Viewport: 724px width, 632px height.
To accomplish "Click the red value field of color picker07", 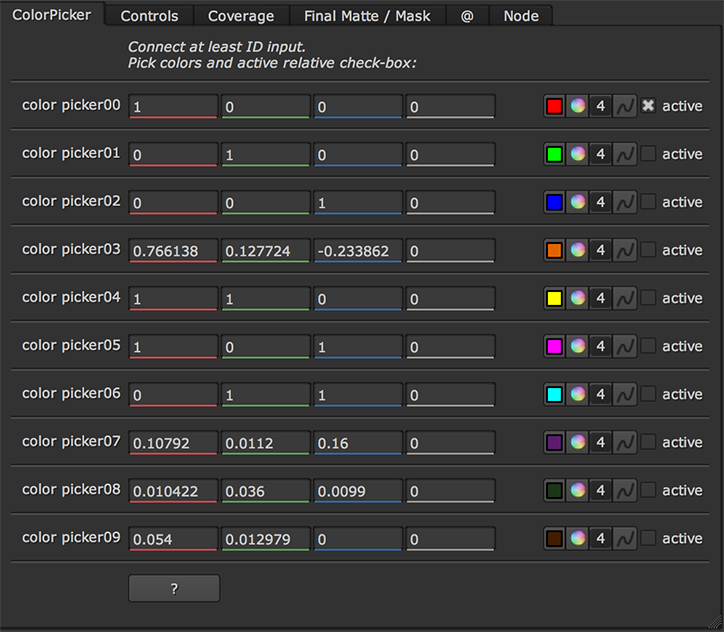I will (173, 443).
